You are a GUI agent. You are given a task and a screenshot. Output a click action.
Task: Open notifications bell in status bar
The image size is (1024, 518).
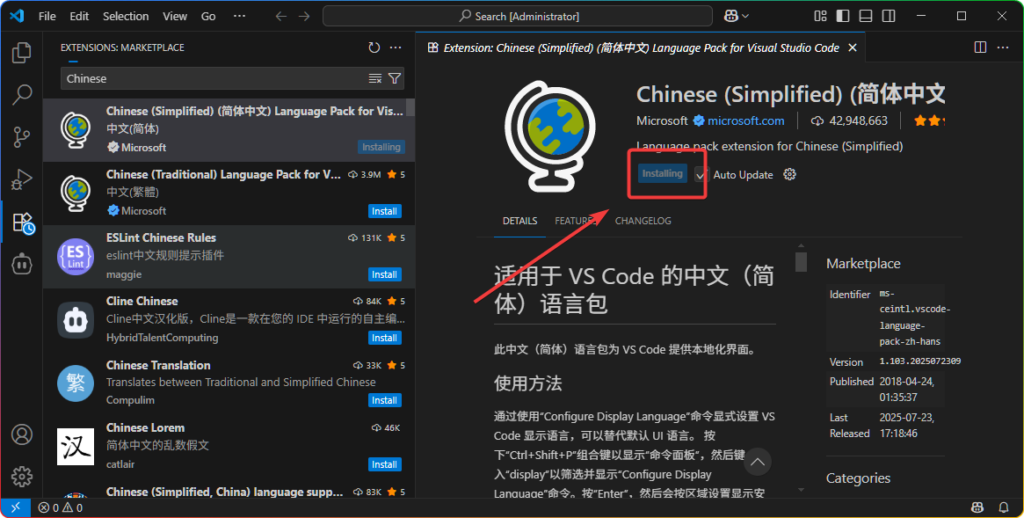(x=1004, y=508)
